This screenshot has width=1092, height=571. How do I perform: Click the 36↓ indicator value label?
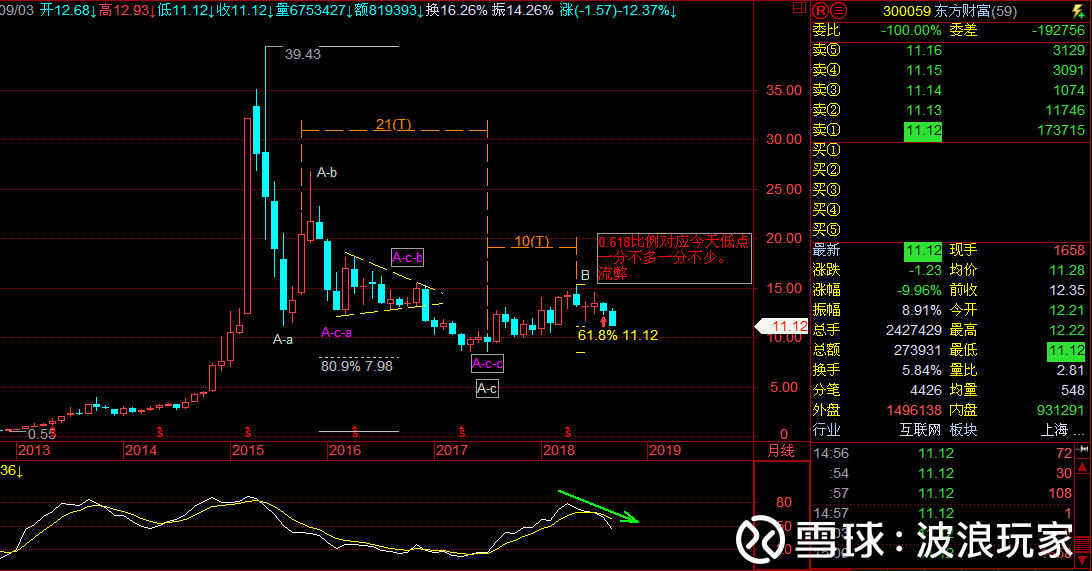coord(12,471)
